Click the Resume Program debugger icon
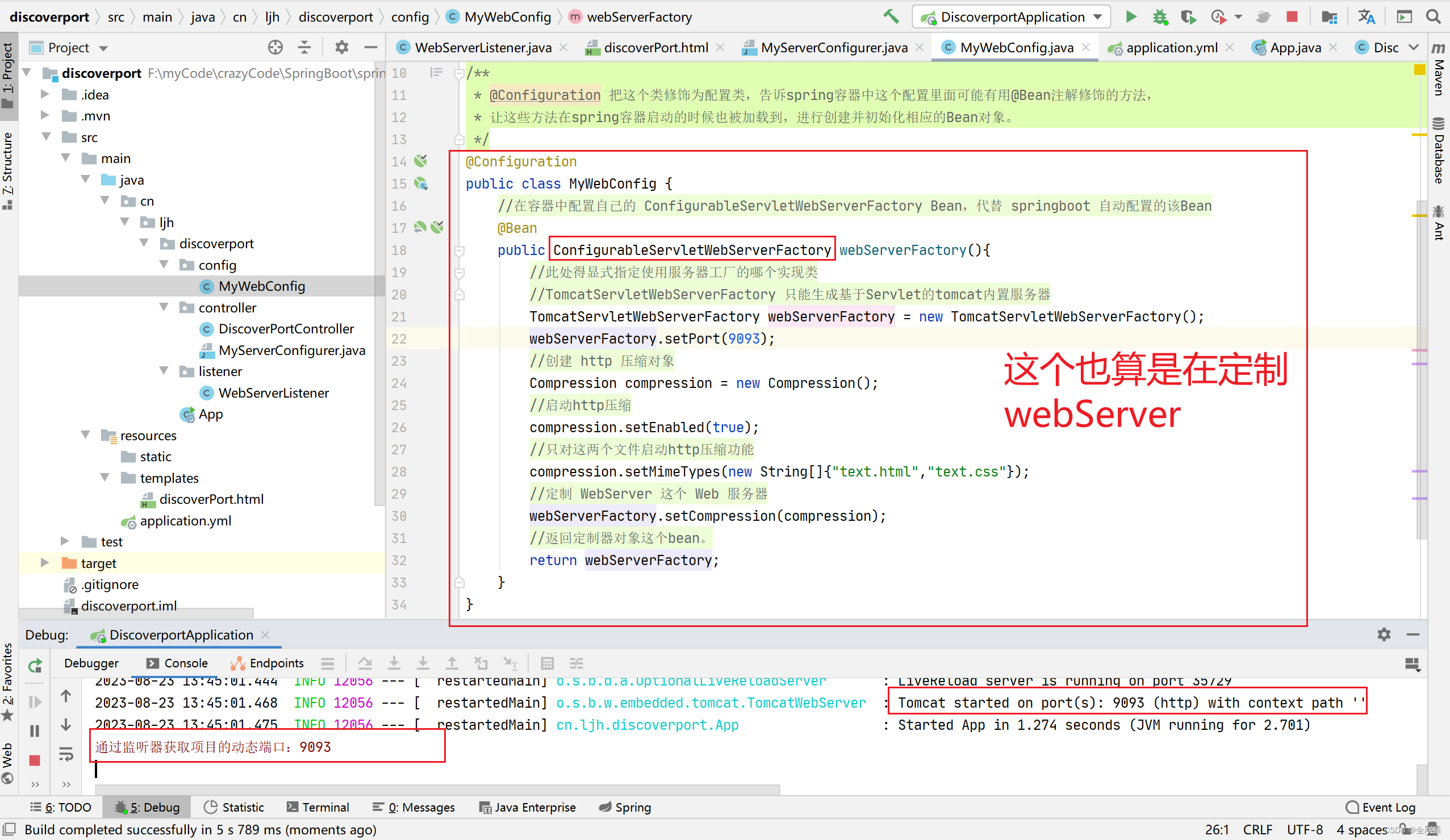The width and height of the screenshot is (1450, 840). 34,704
